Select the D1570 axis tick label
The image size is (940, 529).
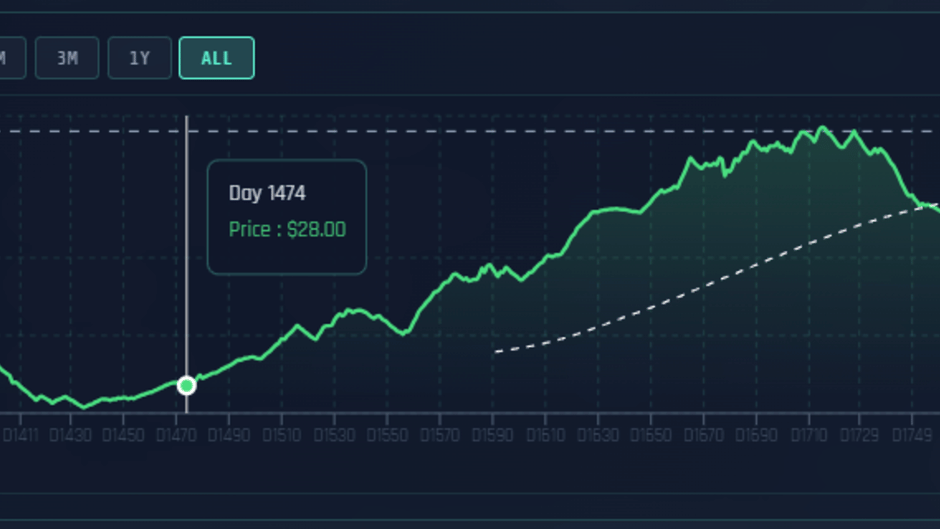[438, 436]
